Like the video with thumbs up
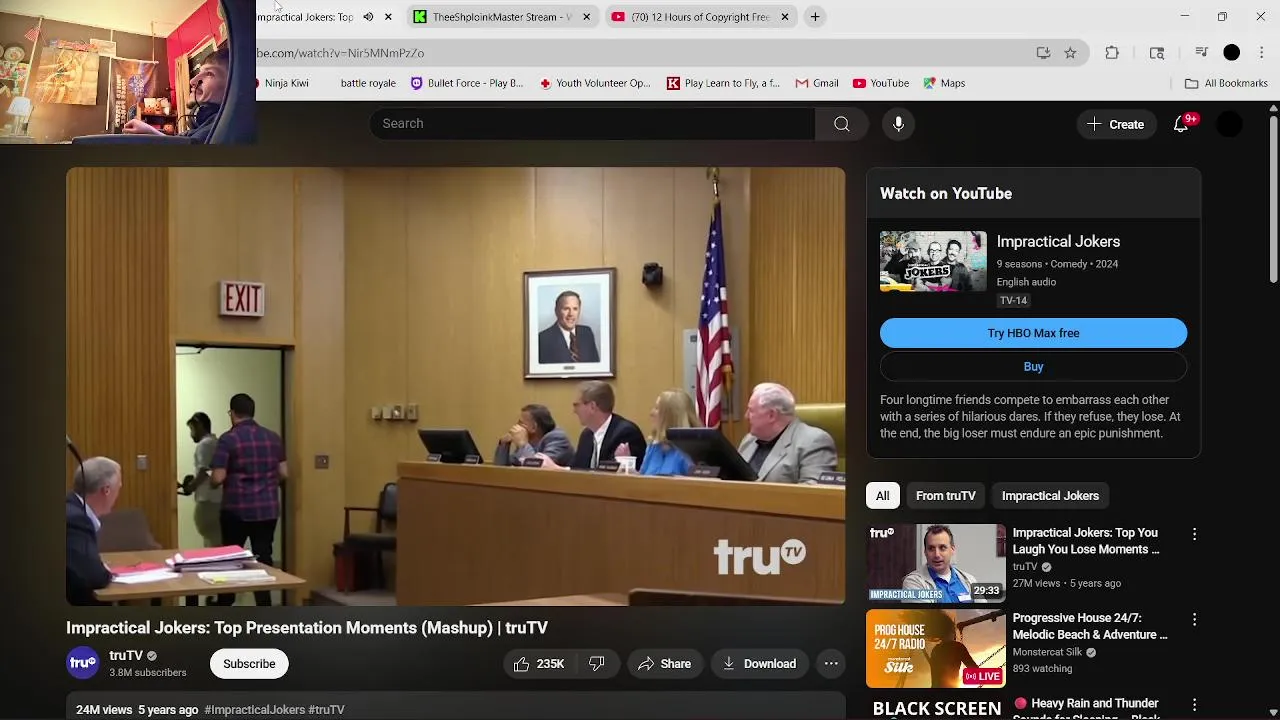 [539, 664]
